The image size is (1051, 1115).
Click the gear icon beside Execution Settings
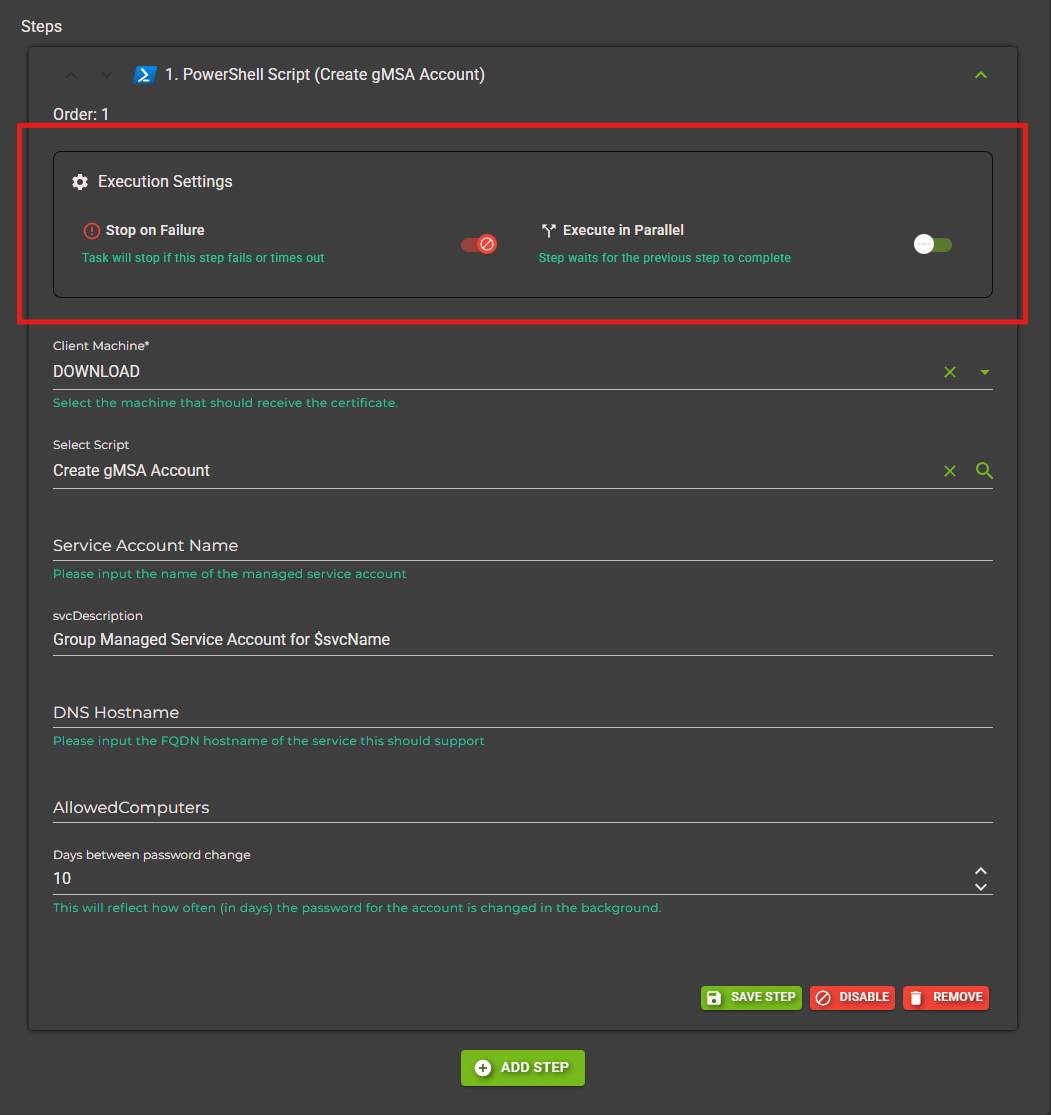tap(79, 181)
